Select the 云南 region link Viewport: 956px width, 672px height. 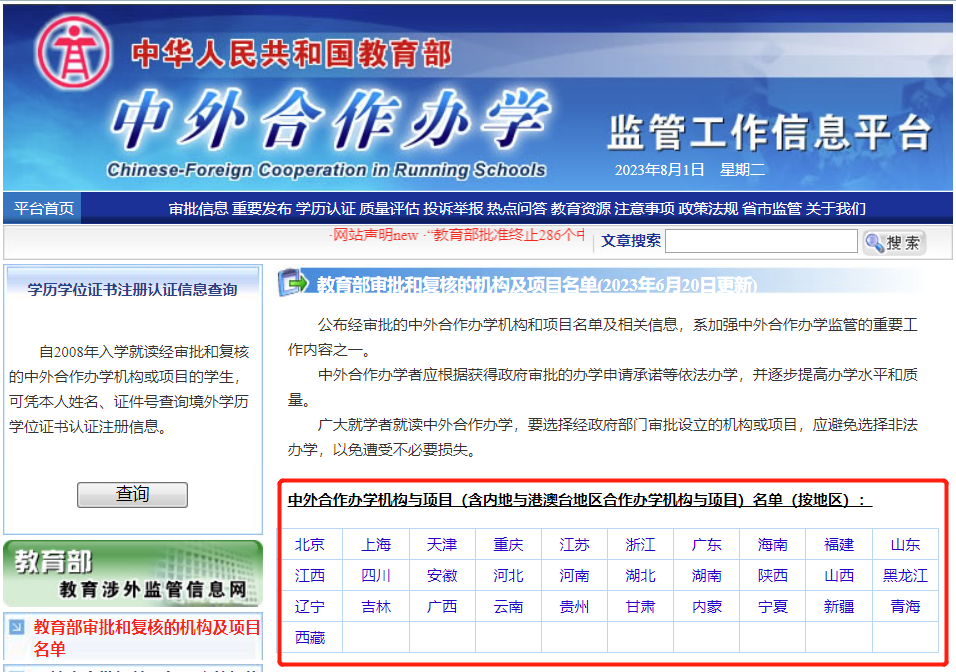pyautogui.click(x=508, y=607)
